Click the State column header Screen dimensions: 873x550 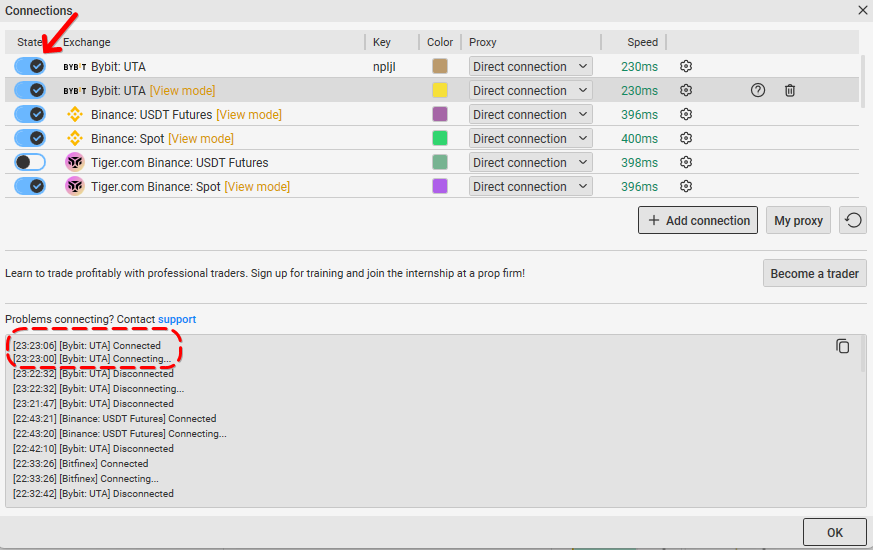30,42
